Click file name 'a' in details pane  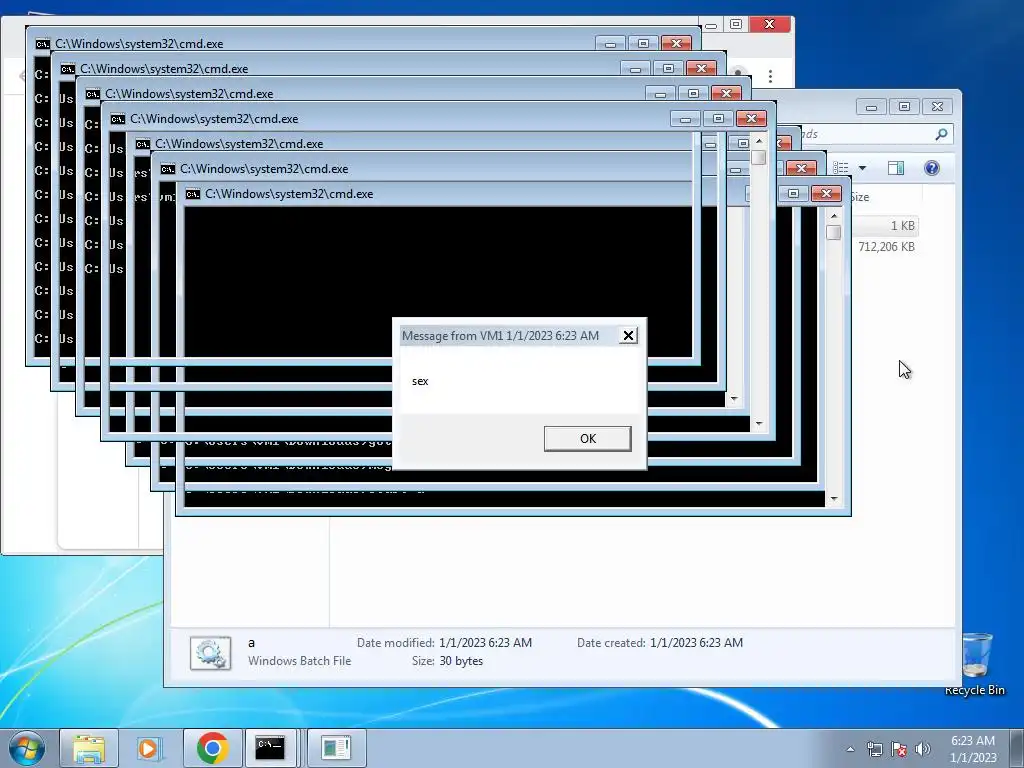pyautogui.click(x=251, y=643)
